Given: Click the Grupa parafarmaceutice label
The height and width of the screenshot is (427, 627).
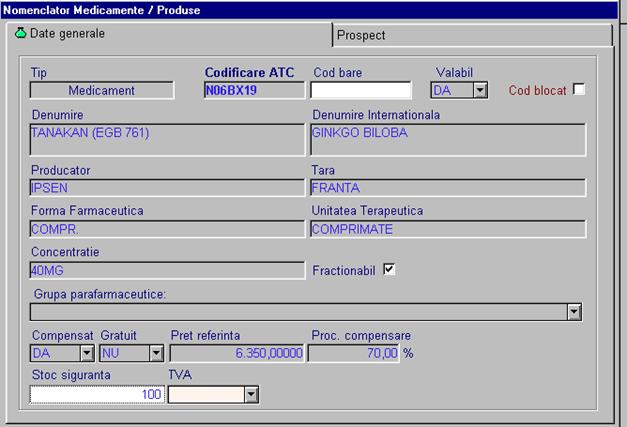Looking at the screenshot, I should [100, 294].
